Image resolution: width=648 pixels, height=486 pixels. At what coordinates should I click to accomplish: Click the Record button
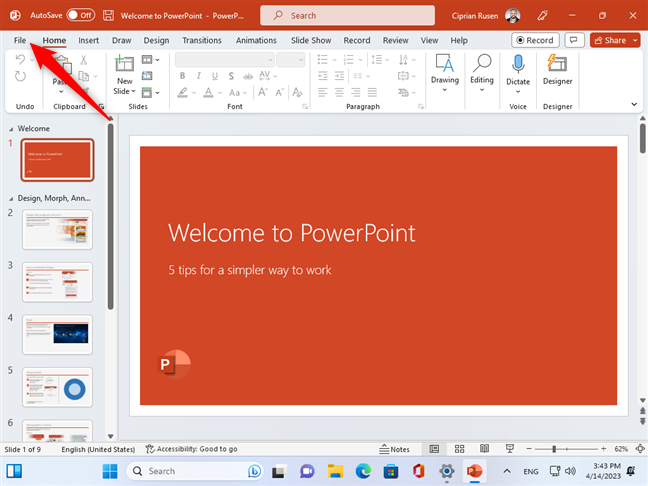535,40
